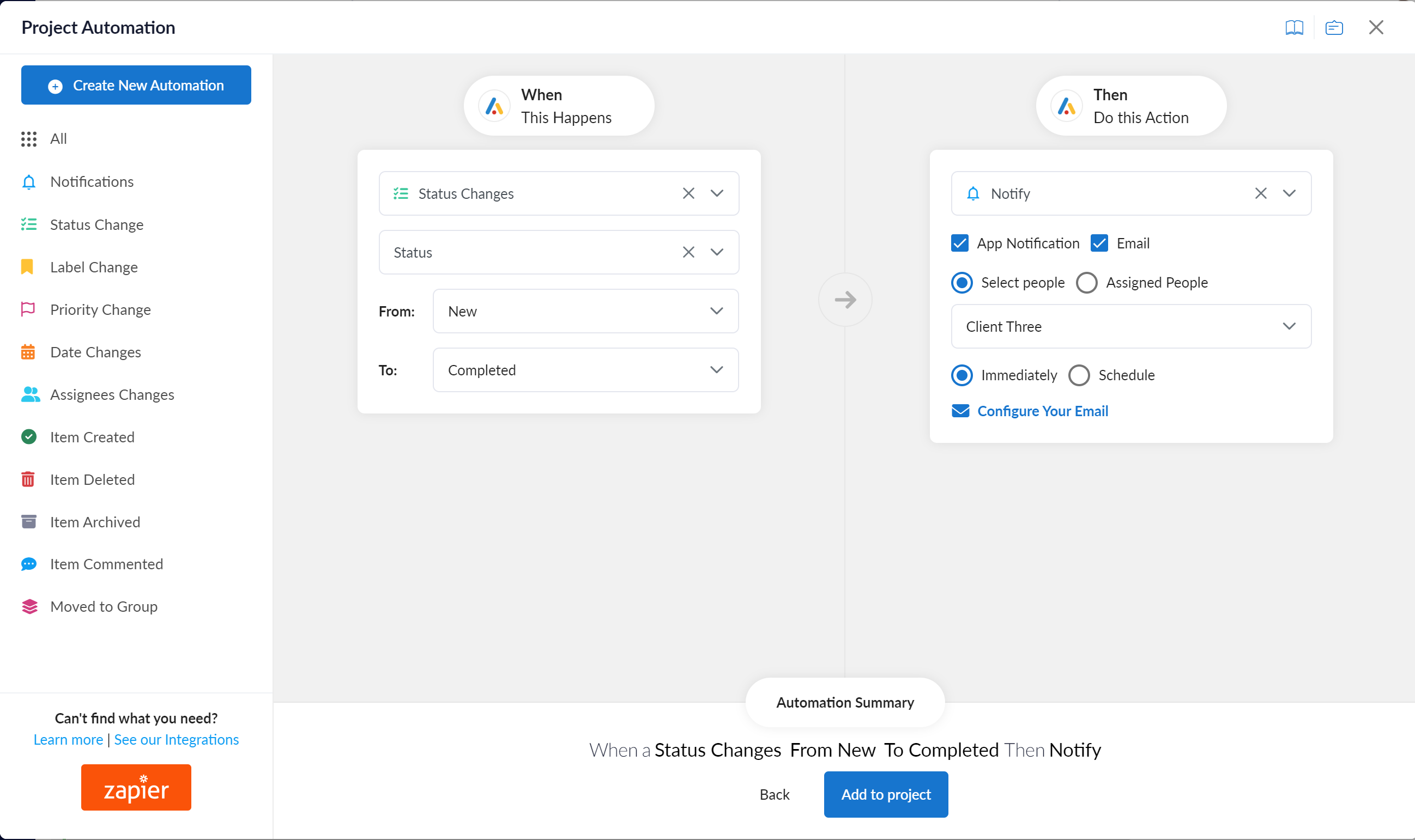Select Priority Change in the sidebar

[x=100, y=309]
